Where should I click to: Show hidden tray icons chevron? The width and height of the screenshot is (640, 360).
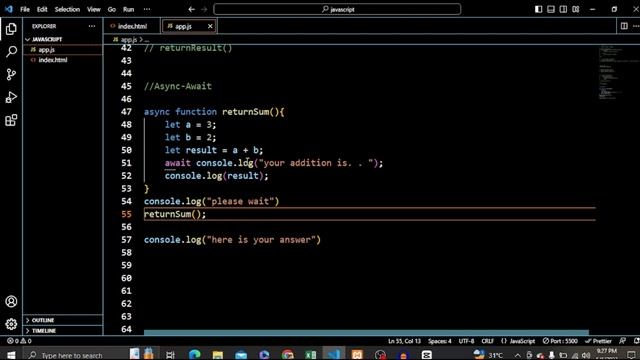click(517, 356)
